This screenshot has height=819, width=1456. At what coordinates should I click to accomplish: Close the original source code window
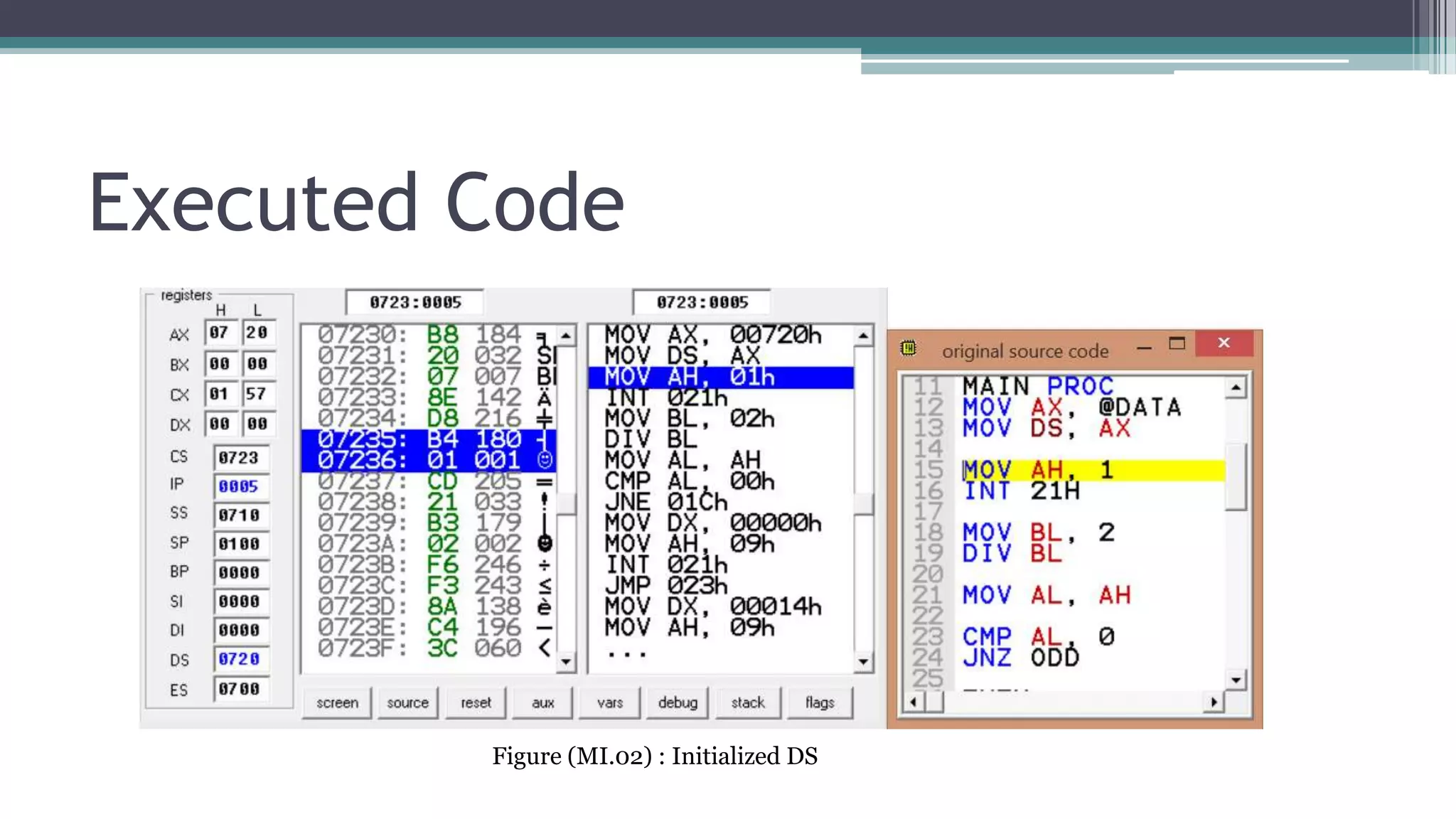coord(1224,343)
